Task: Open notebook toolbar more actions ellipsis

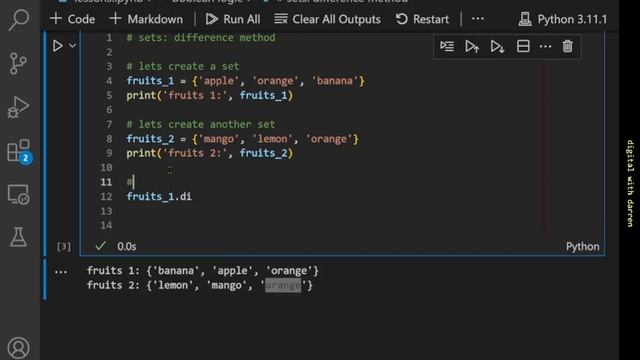Action: (x=478, y=19)
